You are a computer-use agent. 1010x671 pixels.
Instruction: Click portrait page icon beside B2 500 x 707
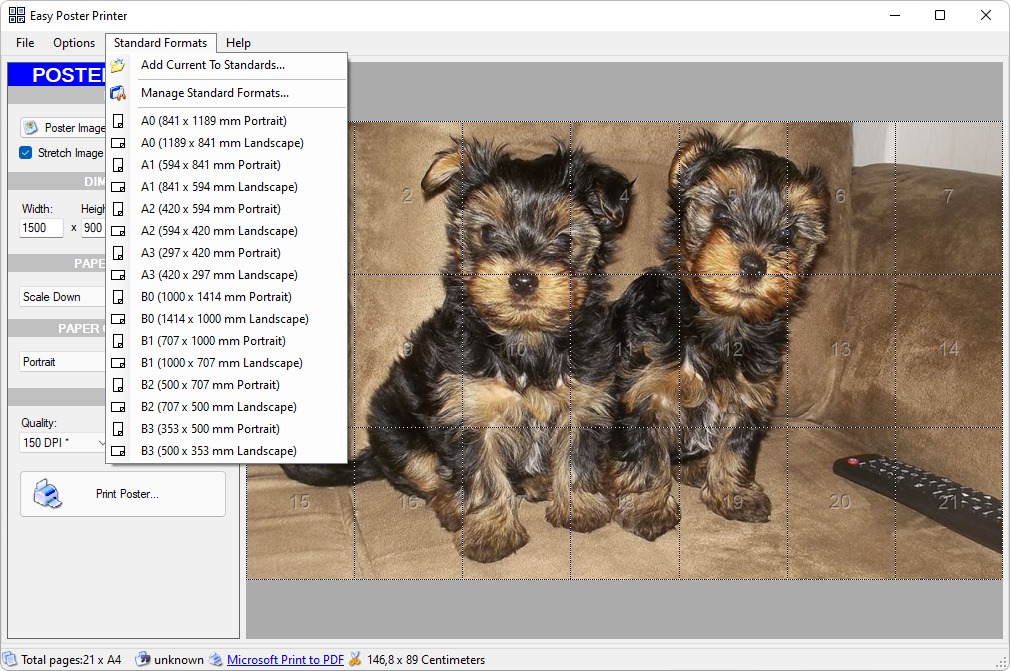pyautogui.click(x=118, y=385)
